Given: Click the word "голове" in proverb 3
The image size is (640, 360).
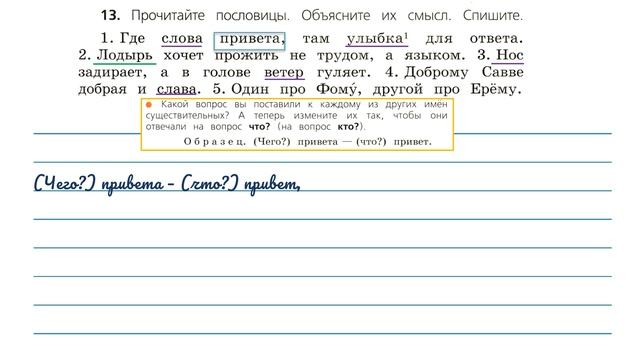Looking at the screenshot, I should 227,73.
